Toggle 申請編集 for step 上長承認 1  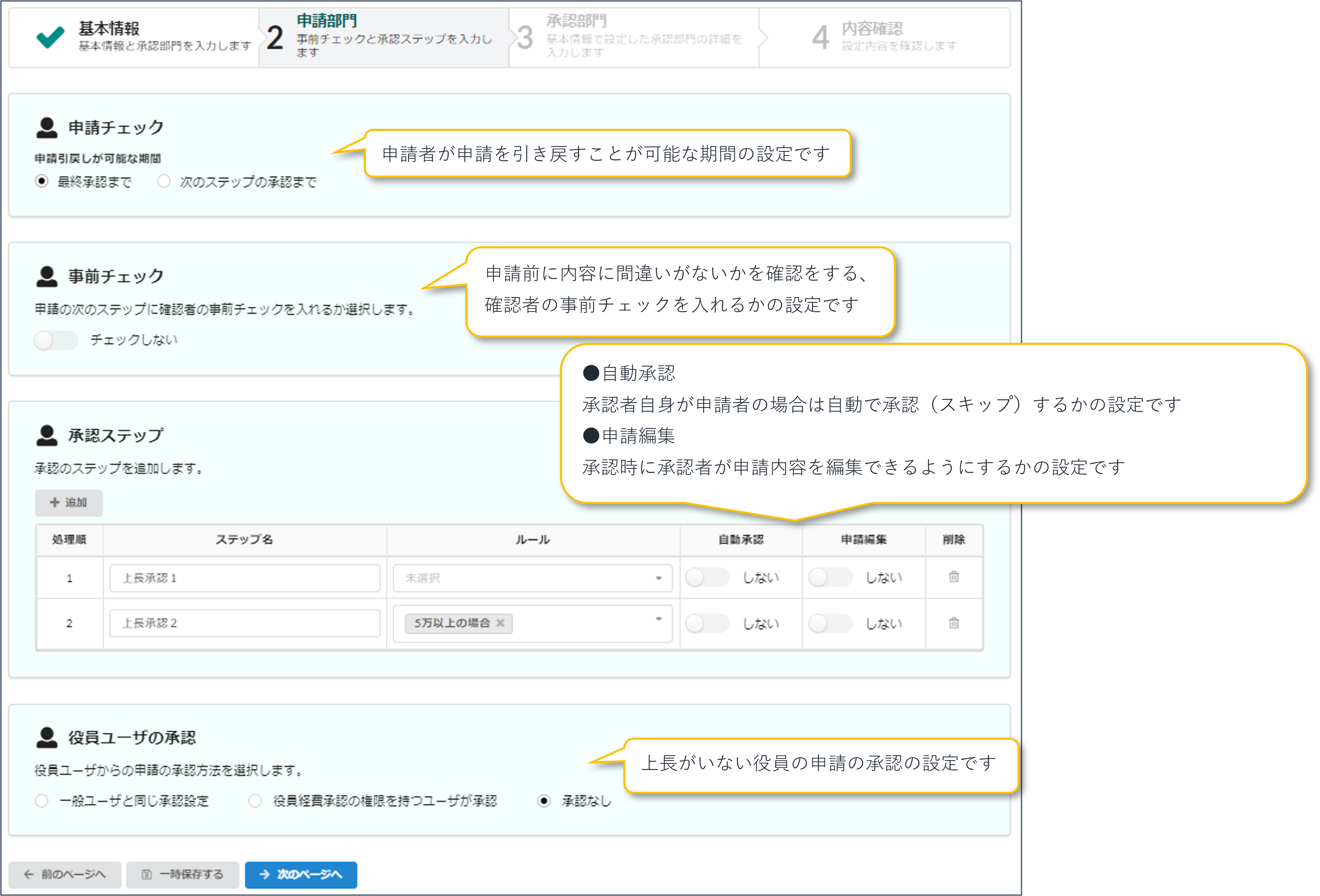pos(830,577)
